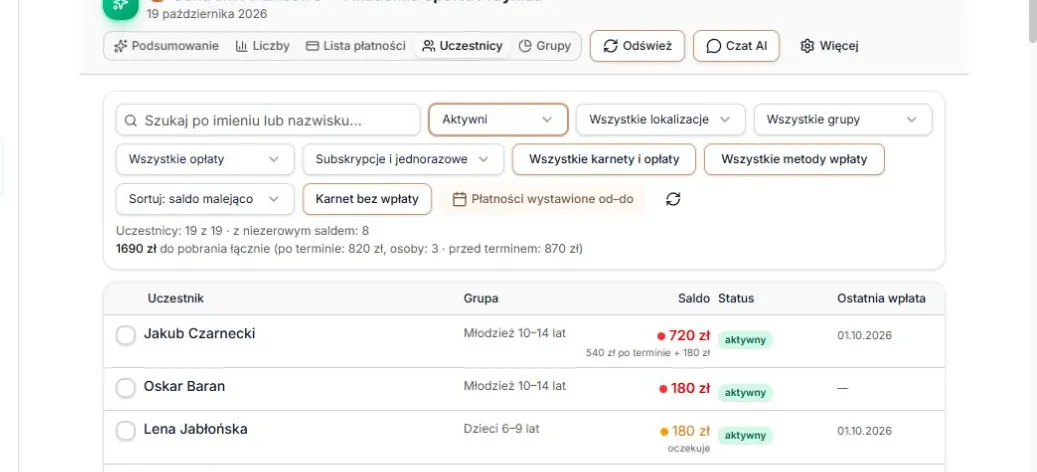Click the Status column header
1037x472 pixels.
pyautogui.click(x=736, y=298)
